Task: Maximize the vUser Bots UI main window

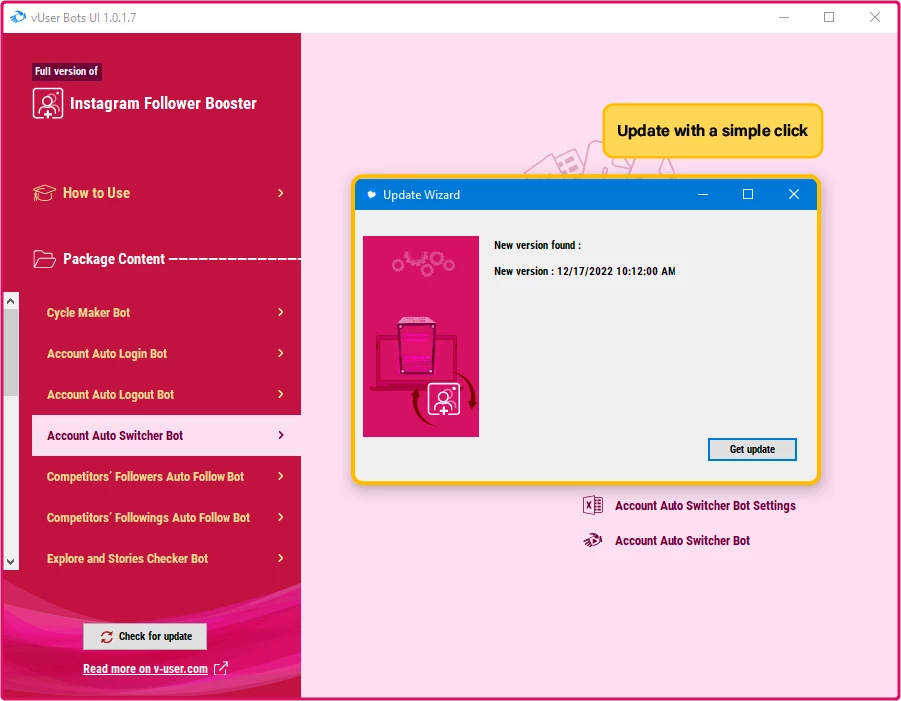Action: click(x=829, y=17)
